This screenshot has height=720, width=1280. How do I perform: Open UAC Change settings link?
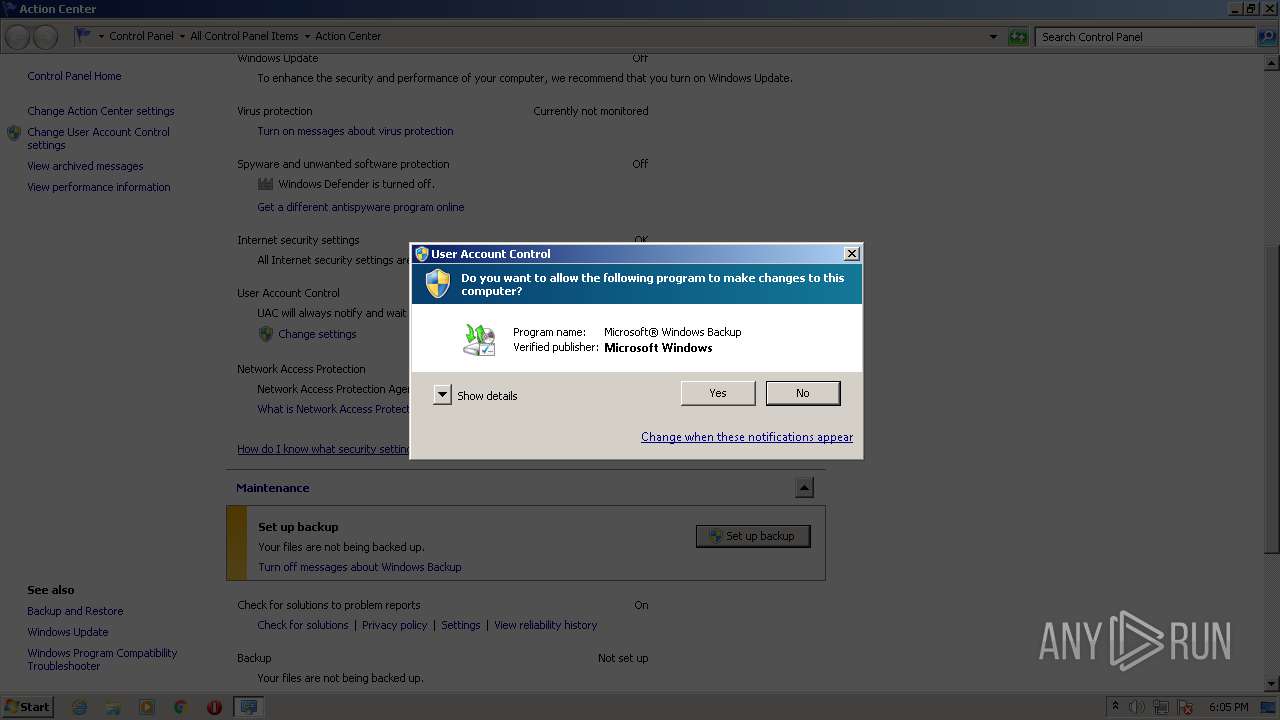[317, 334]
